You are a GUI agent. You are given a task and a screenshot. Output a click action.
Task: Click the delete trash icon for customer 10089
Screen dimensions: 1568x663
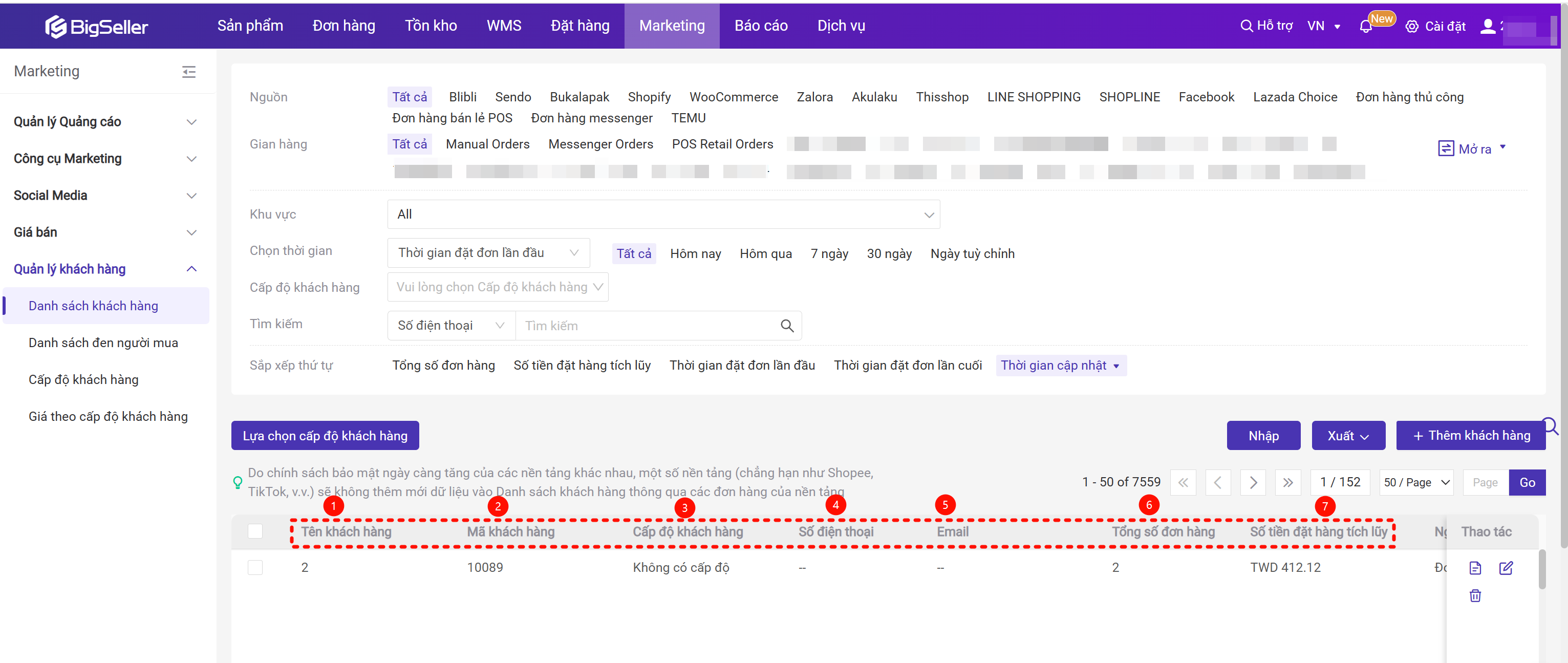[1475, 595]
